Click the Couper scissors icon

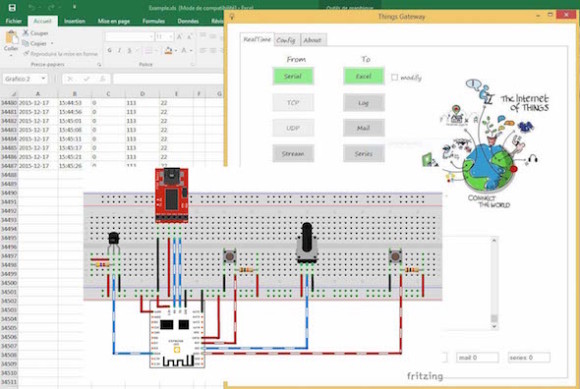pyautogui.click(x=26, y=33)
